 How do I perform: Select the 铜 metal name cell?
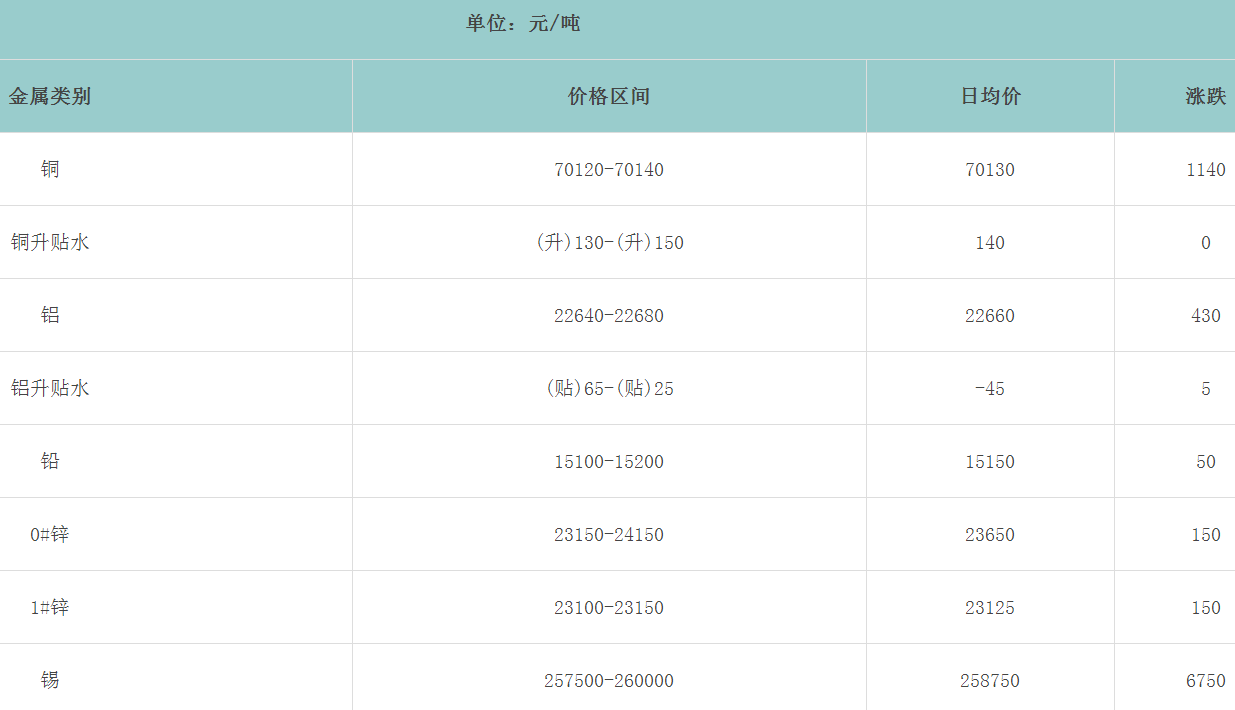point(50,169)
